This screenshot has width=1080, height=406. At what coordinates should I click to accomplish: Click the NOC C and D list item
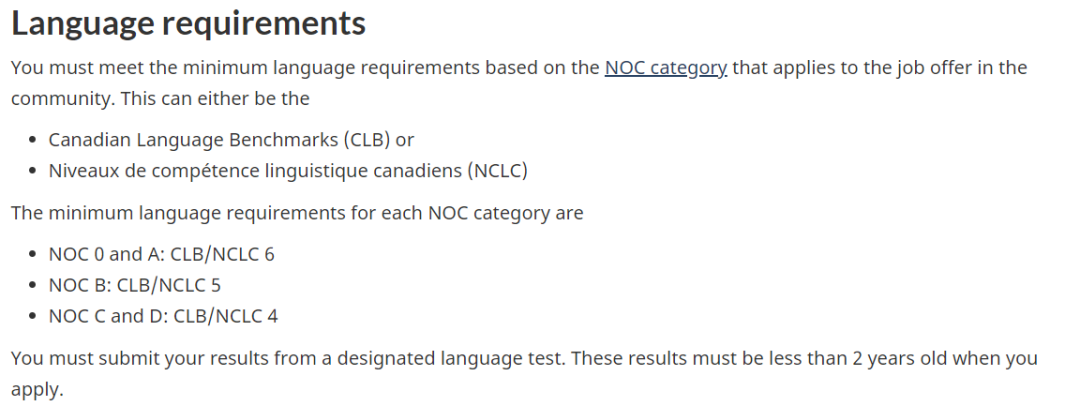pyautogui.click(x=163, y=316)
